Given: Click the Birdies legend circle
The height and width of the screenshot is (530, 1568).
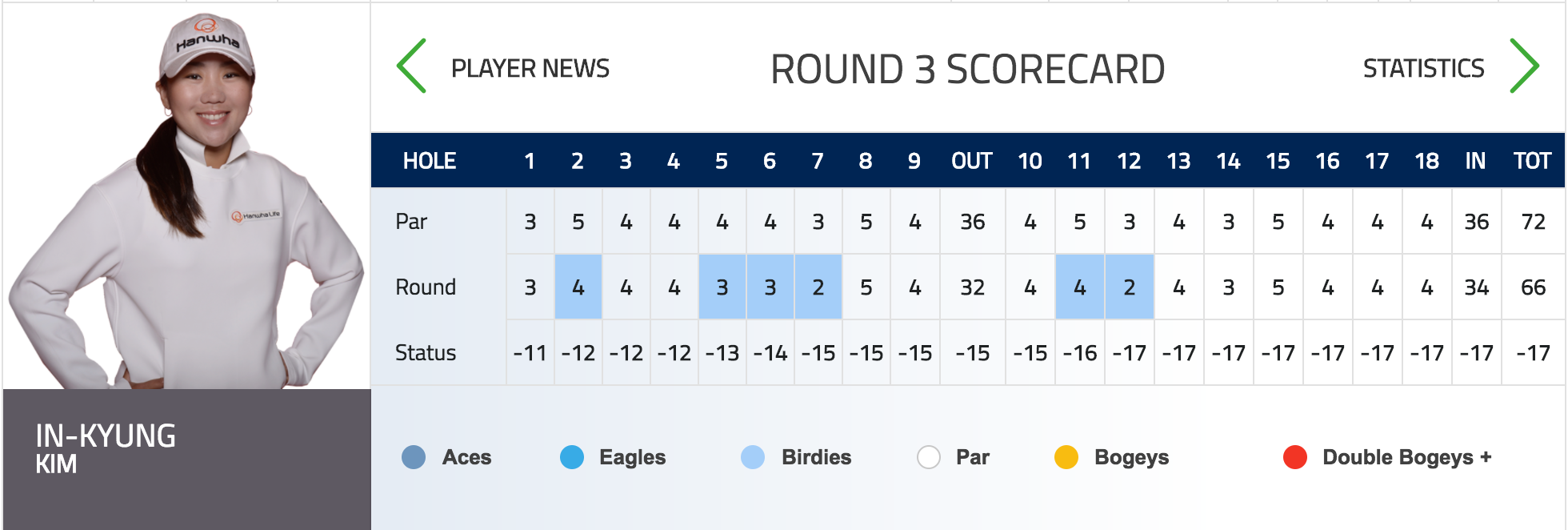Looking at the screenshot, I should click(x=753, y=457).
